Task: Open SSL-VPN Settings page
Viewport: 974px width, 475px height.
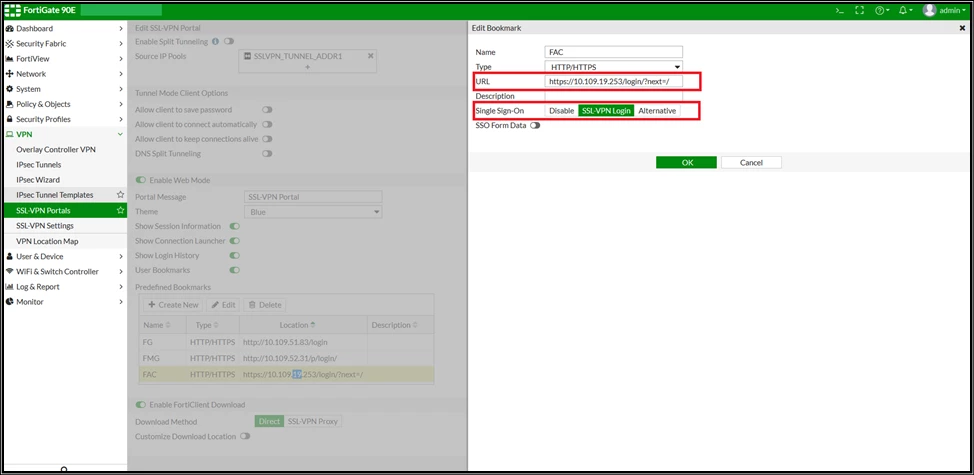Action: 45,225
